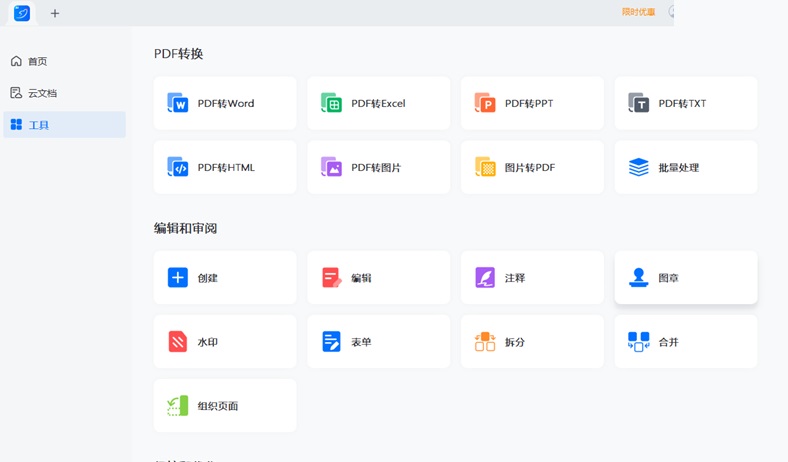
Task: Open a new tab with plus icon
Action: [x=55, y=14]
